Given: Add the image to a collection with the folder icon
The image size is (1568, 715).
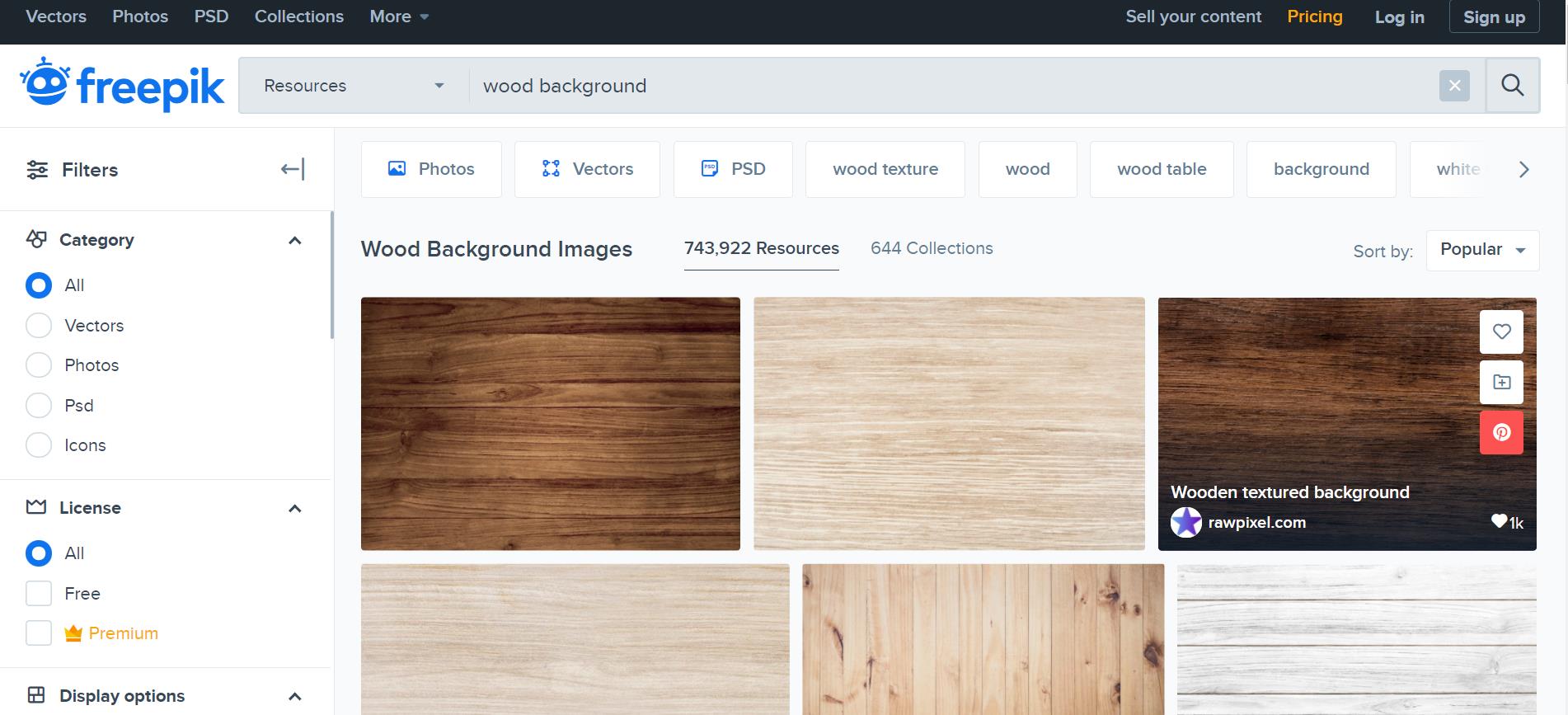Looking at the screenshot, I should pyautogui.click(x=1501, y=382).
